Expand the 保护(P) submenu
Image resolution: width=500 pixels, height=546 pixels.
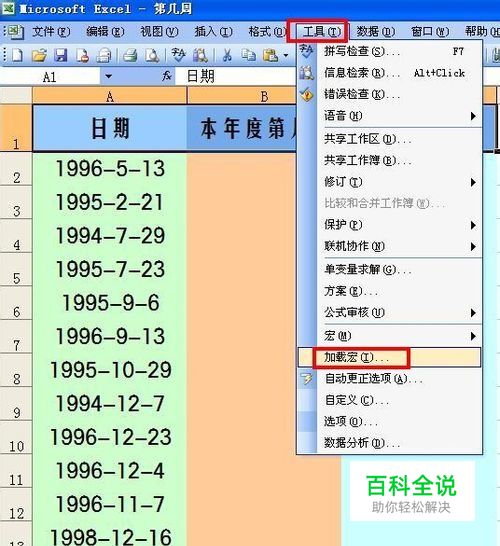pos(473,225)
